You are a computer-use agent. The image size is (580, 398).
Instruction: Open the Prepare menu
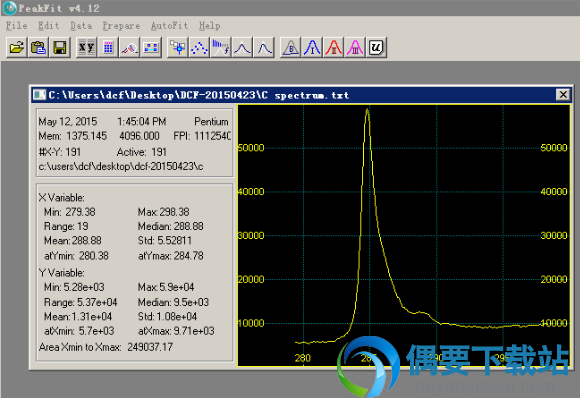click(x=121, y=26)
